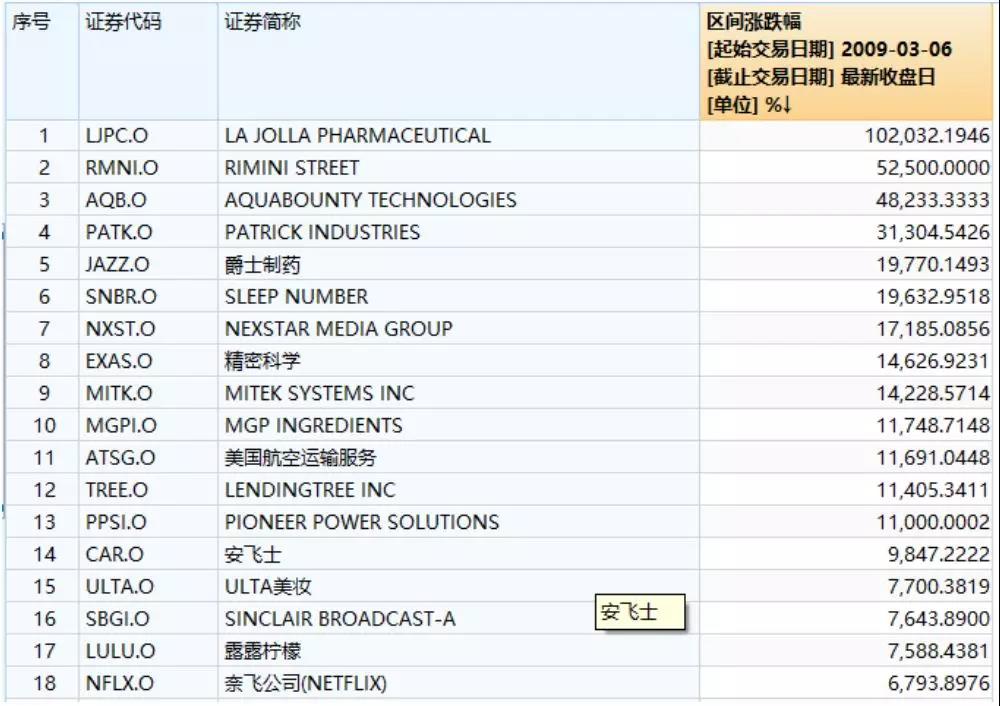
Task: Select ticker ATSG.O
Action: 121,458
